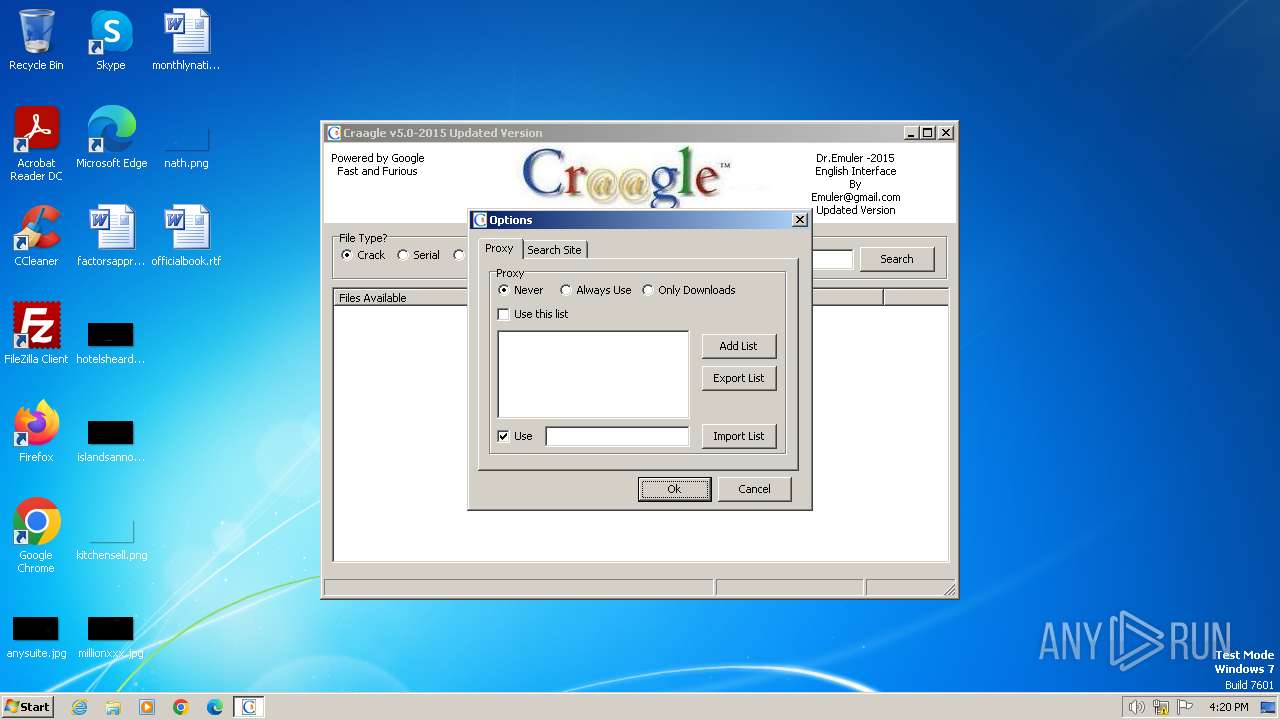Click the Action Center flag tray icon
Viewport: 1280px width, 720px height.
point(1185,707)
